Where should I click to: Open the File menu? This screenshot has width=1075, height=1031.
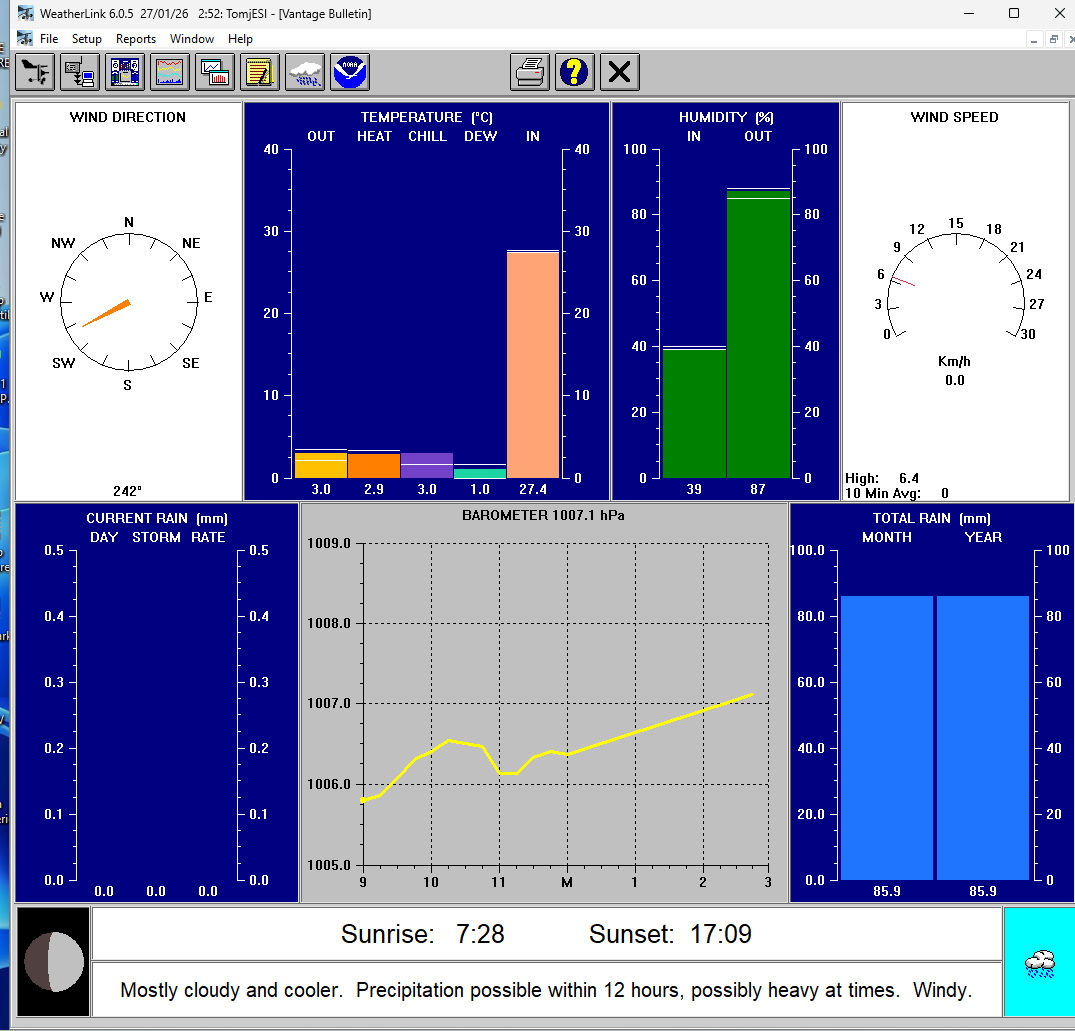point(49,39)
